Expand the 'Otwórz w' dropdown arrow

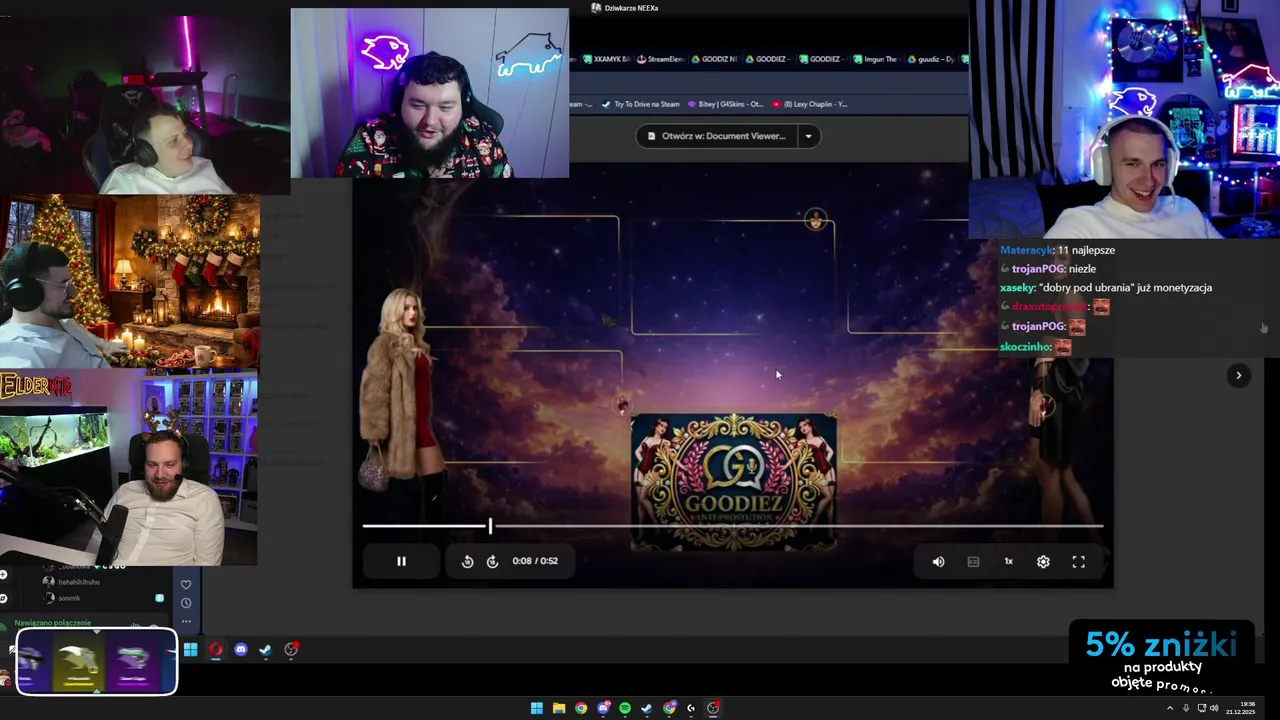click(x=808, y=136)
